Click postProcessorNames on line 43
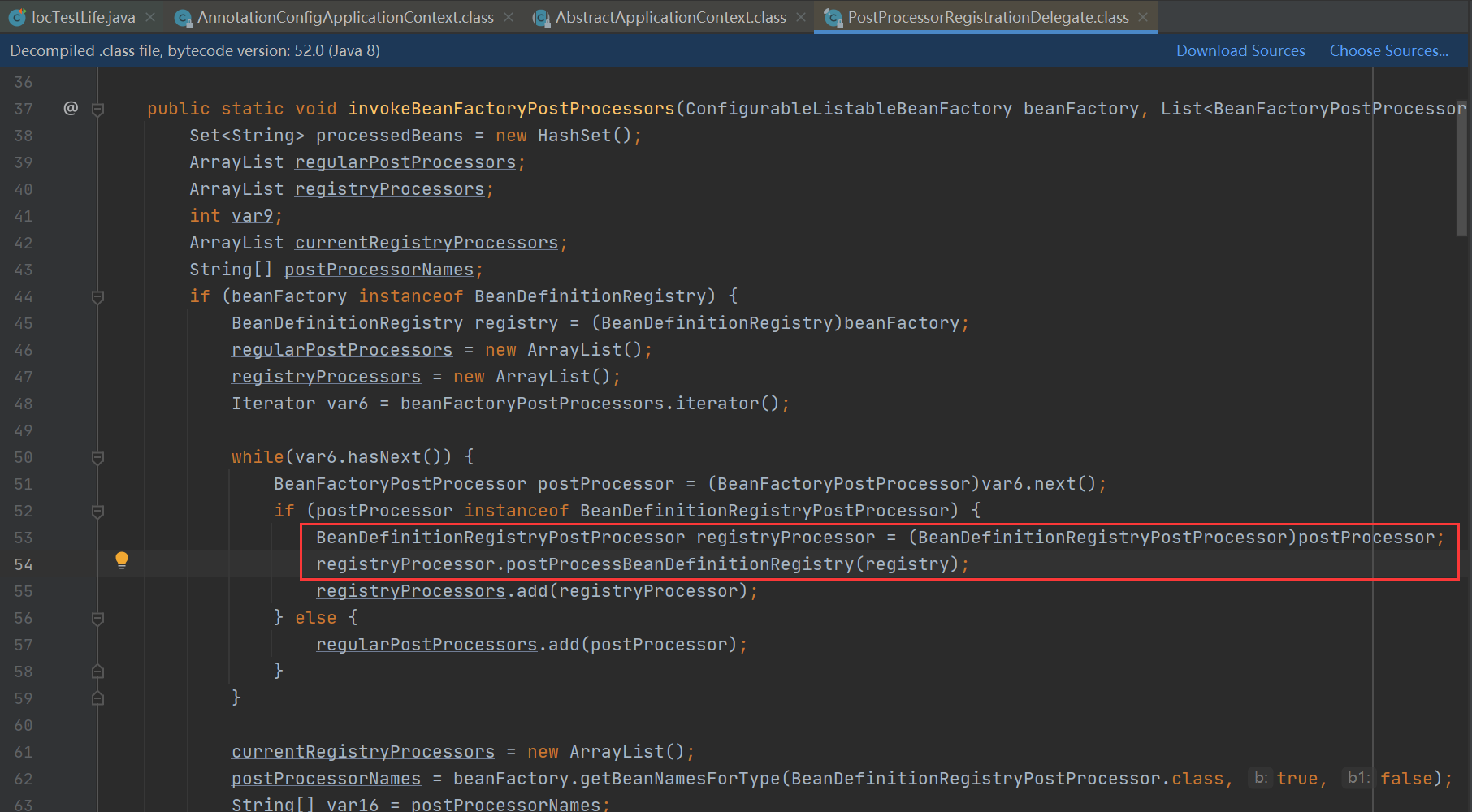The width and height of the screenshot is (1472, 812). click(x=379, y=270)
